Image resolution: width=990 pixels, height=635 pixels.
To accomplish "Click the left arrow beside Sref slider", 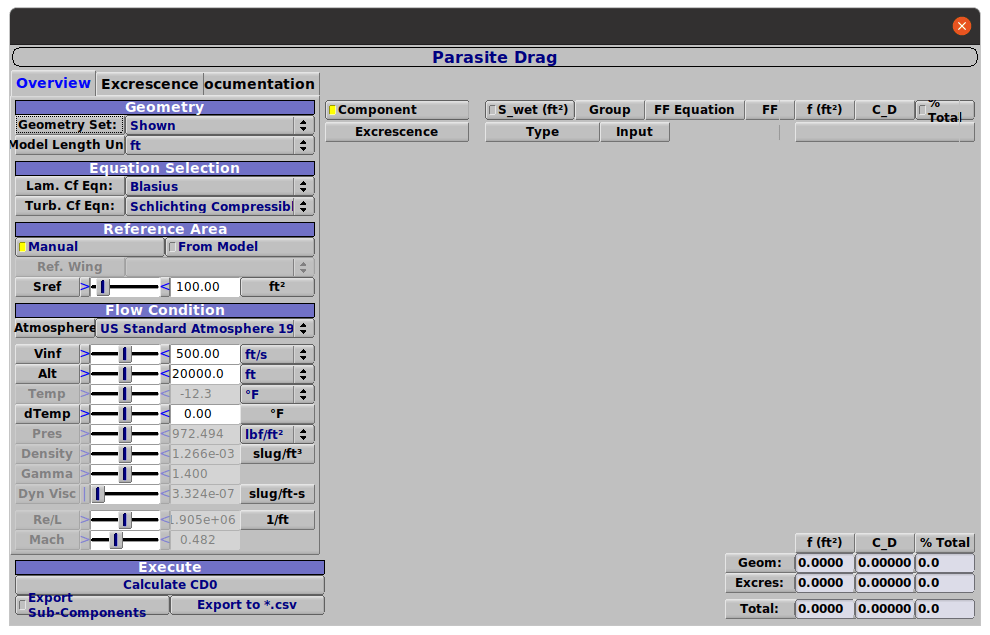I will pyautogui.click(x=85, y=287).
